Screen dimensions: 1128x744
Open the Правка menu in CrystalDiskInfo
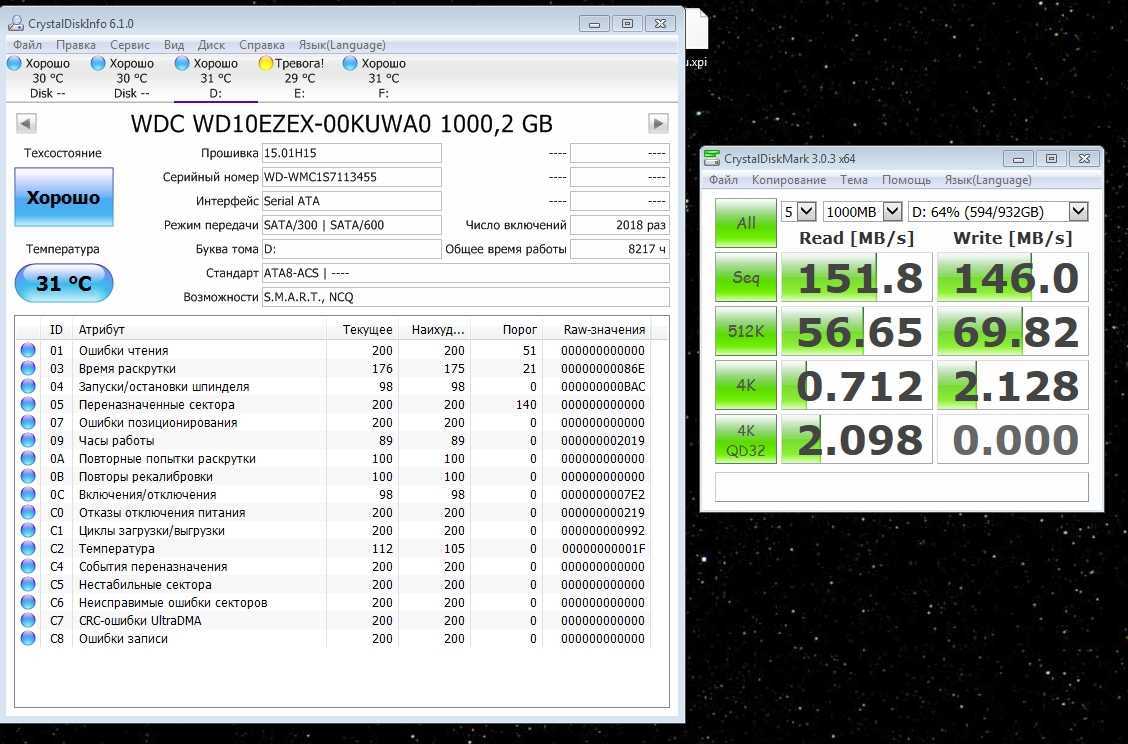point(76,45)
